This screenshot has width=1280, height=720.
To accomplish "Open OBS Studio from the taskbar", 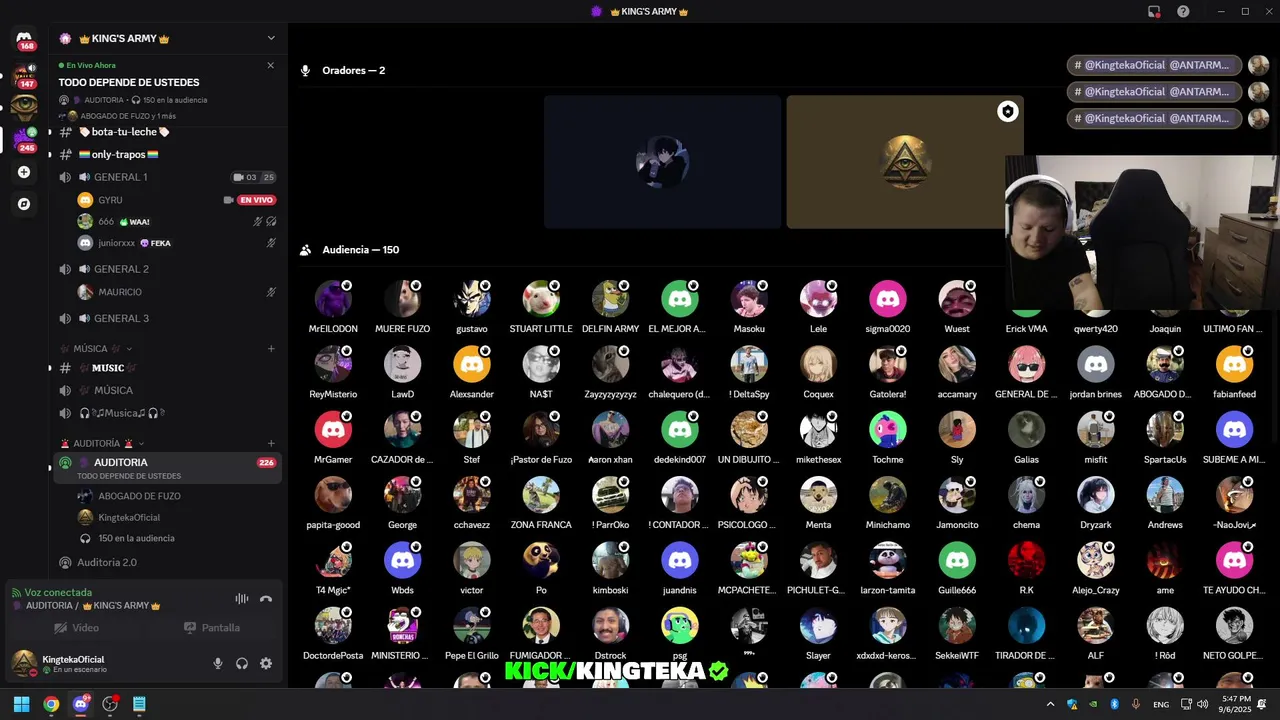I will click(110, 704).
